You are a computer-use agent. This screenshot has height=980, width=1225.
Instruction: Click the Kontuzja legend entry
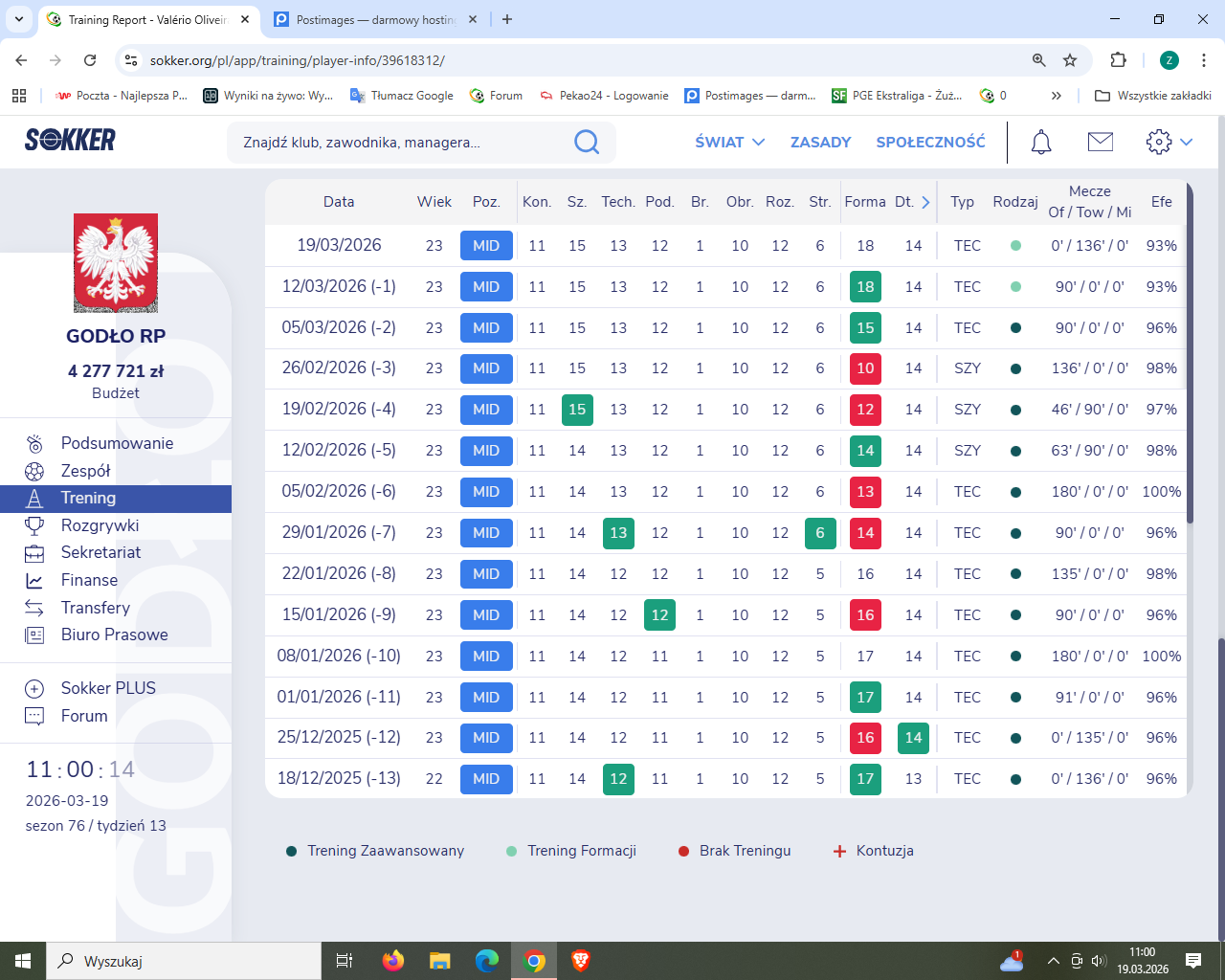pos(873,851)
